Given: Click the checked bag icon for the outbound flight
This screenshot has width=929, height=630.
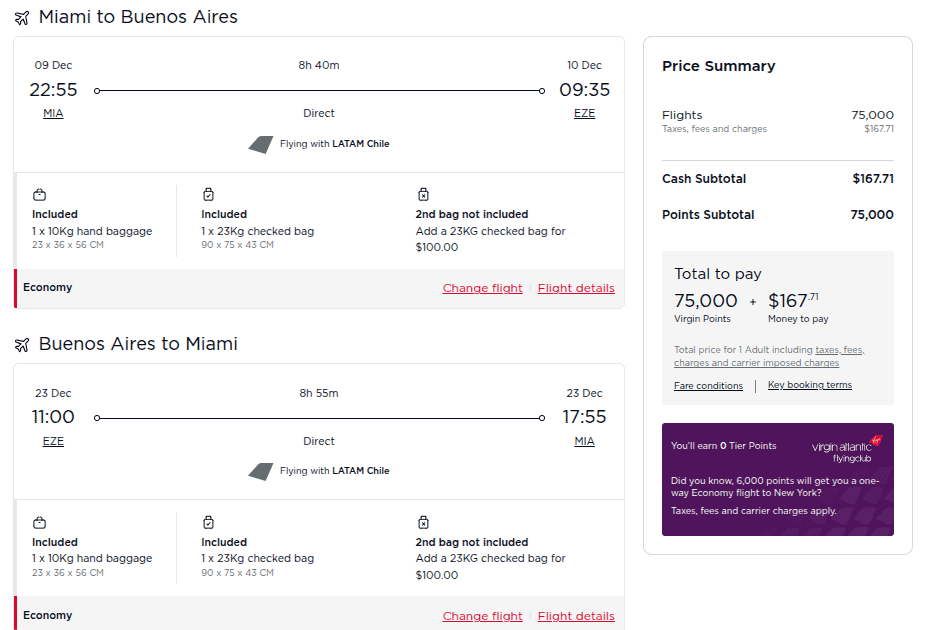Looking at the screenshot, I should click(x=209, y=195).
